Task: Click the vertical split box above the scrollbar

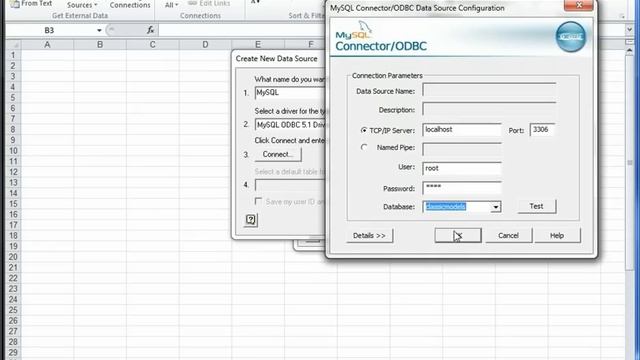Action: tap(629, 42)
